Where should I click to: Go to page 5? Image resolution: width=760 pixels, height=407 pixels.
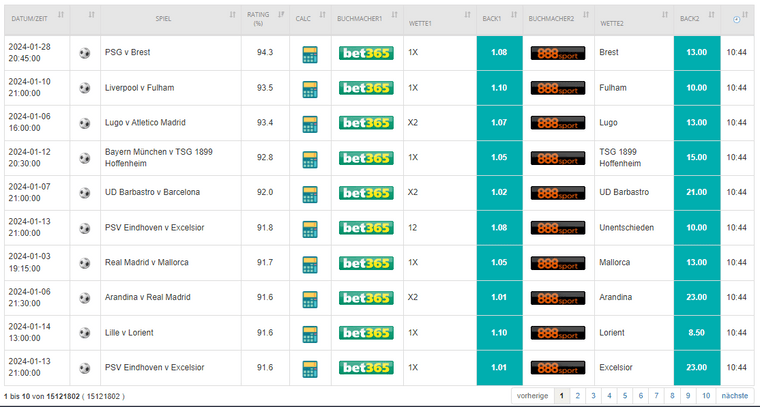click(625, 396)
